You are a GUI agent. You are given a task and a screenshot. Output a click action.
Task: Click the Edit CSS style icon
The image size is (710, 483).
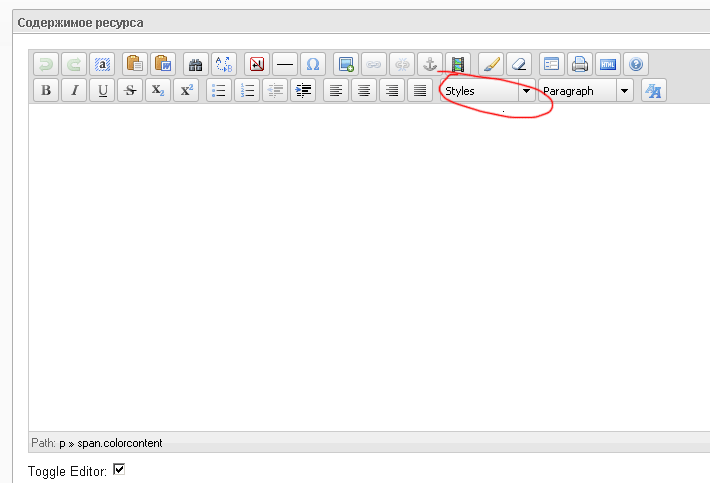(x=654, y=90)
